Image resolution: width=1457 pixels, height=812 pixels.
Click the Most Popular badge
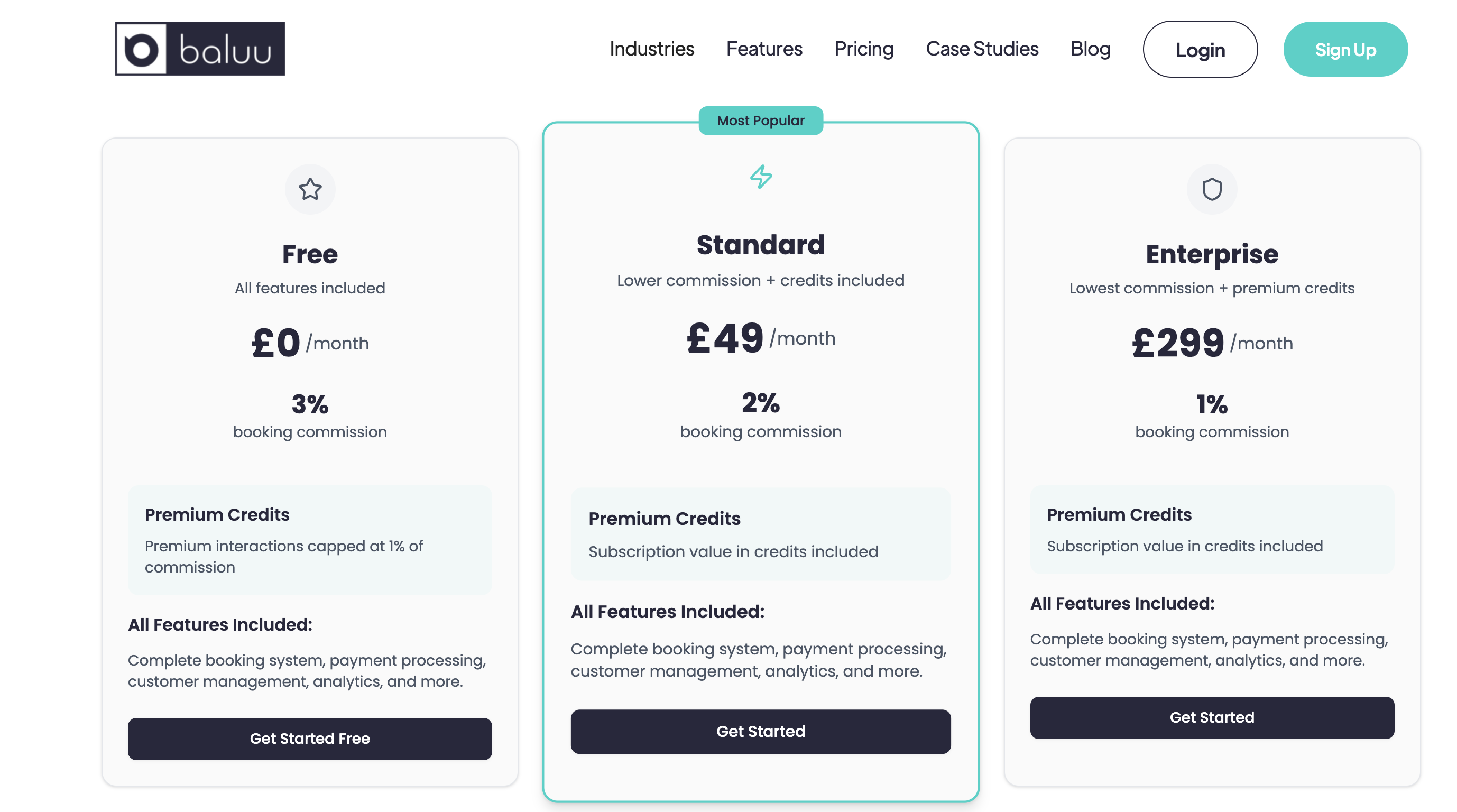(x=761, y=121)
